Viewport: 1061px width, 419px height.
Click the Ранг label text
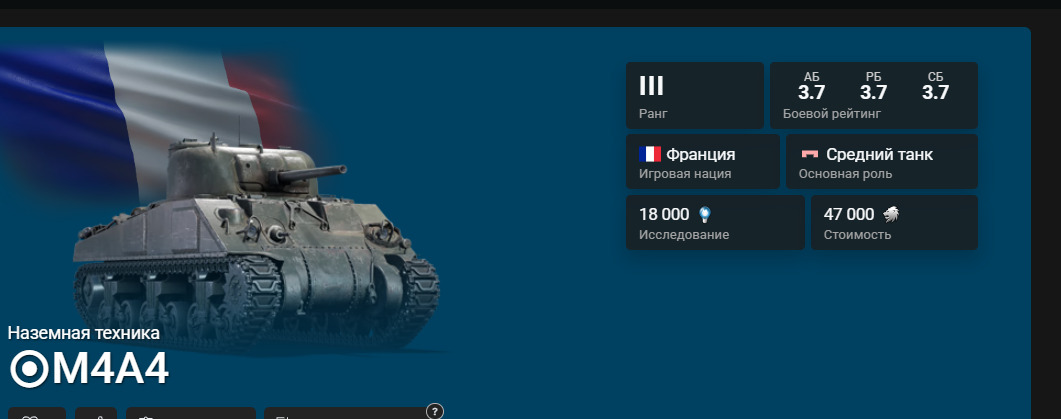(653, 114)
